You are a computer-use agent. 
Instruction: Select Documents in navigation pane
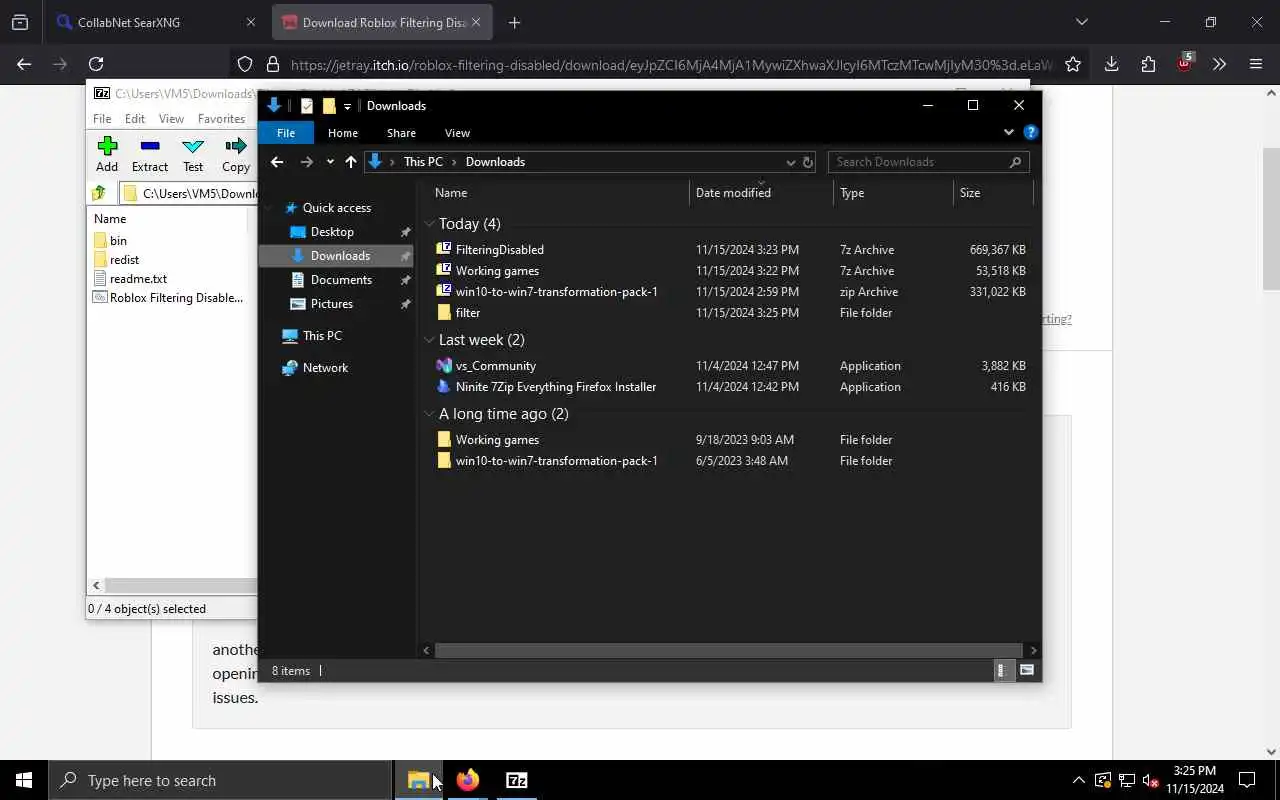coord(341,280)
